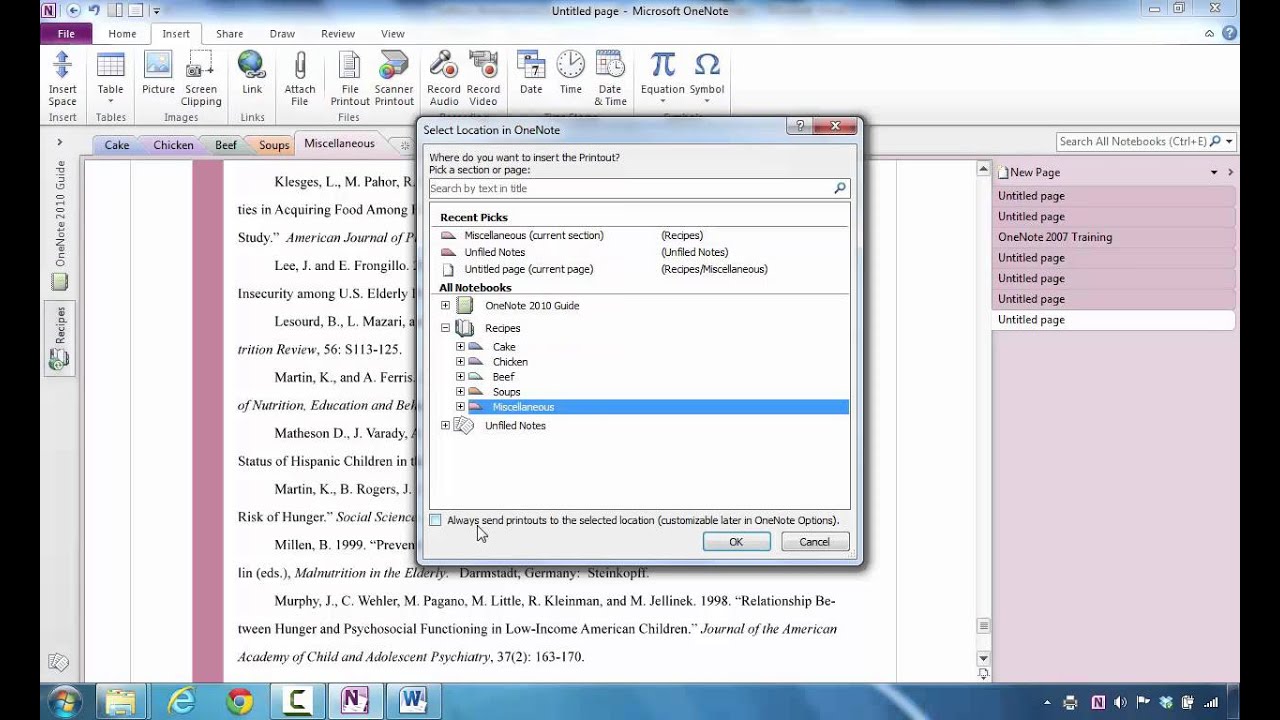Click the Recipes notebook icon in sidebar
Viewport: 1280px width, 720px height.
click(59, 361)
